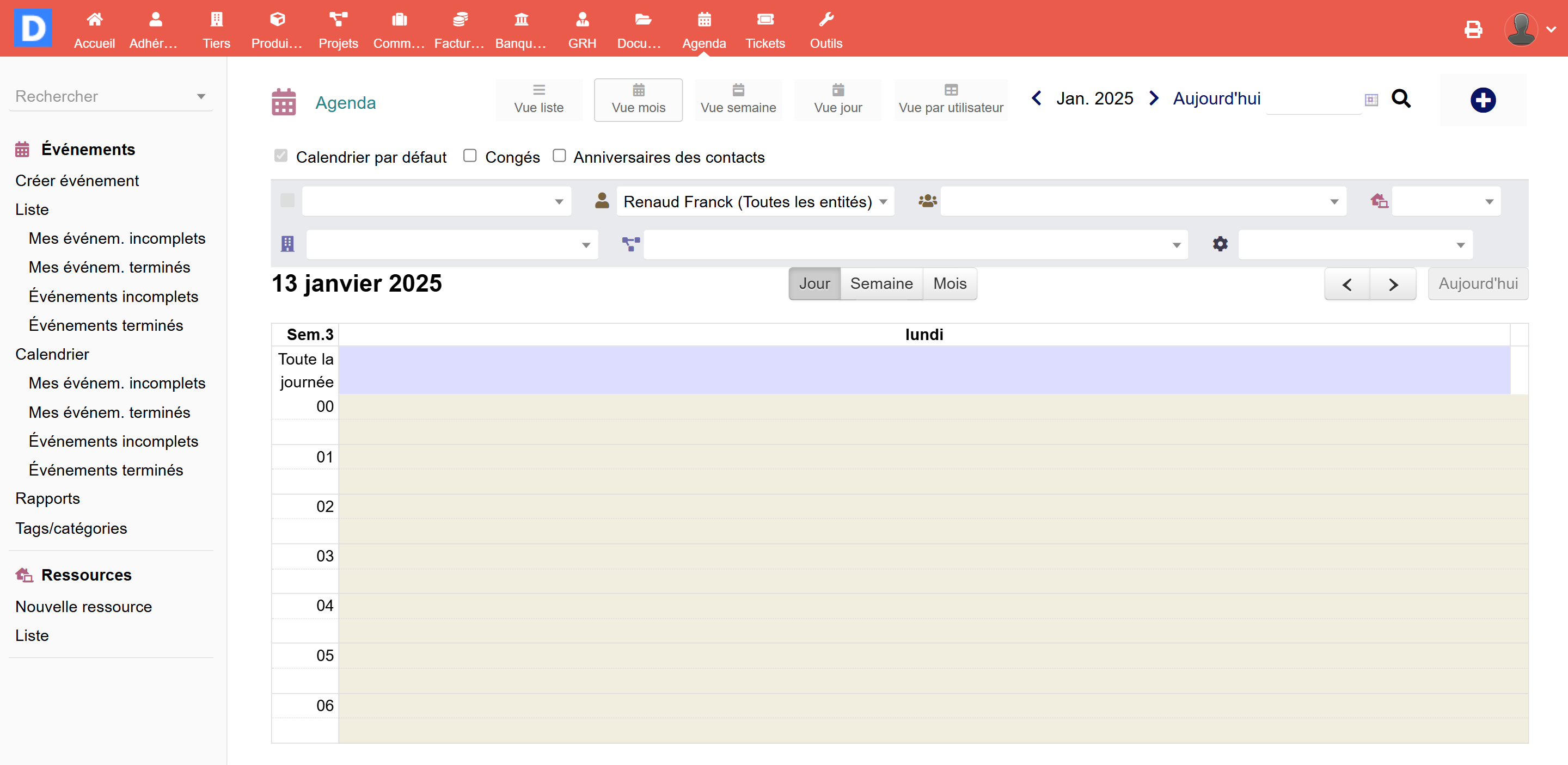Check Anniversaires des contacts checkbox
The width and height of the screenshot is (1568, 765).
(x=559, y=156)
